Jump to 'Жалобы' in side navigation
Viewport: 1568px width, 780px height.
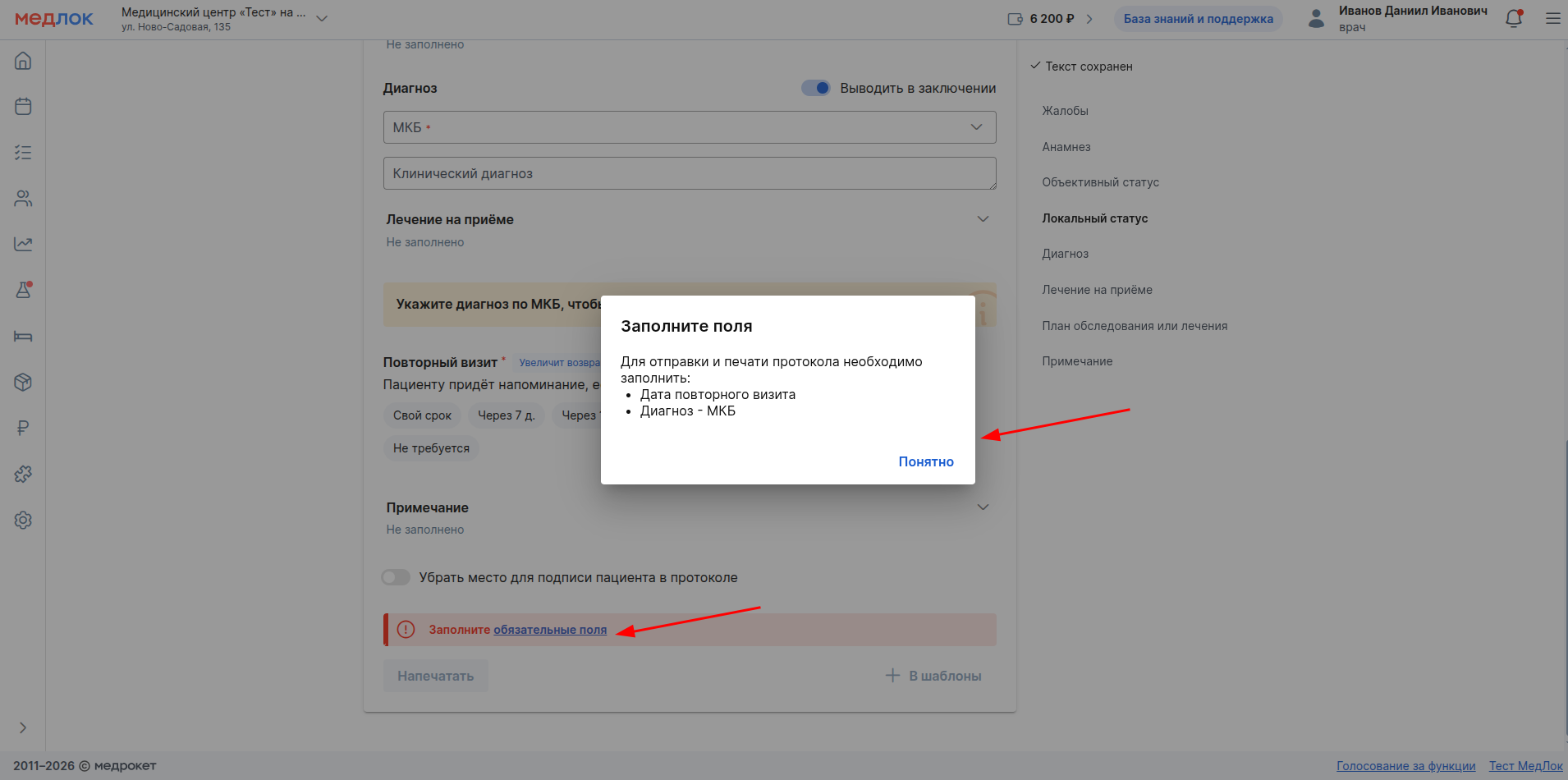tap(1065, 111)
